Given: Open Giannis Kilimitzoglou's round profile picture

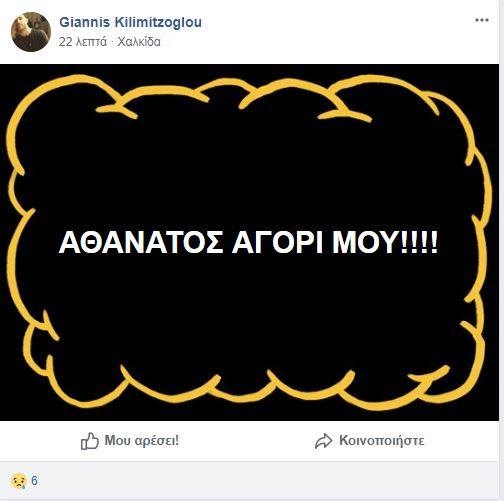Looking at the screenshot, I should pyautogui.click(x=31, y=32).
